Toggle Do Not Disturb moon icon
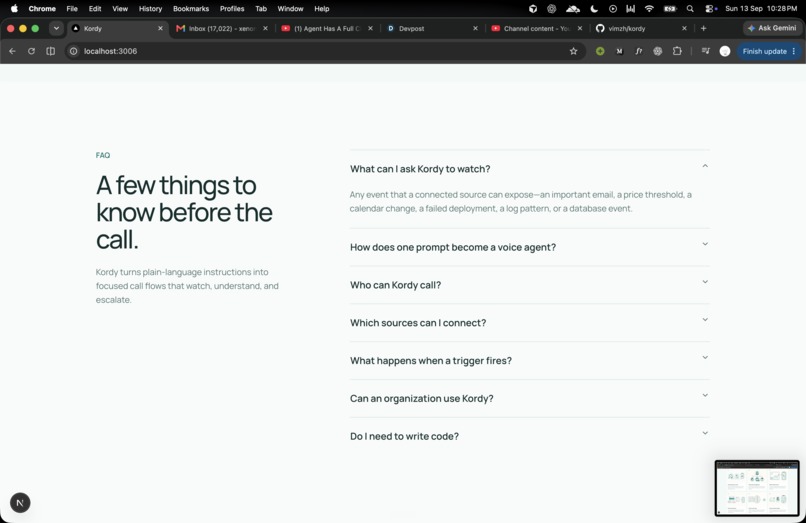This screenshot has height=523, width=806. 594,9
